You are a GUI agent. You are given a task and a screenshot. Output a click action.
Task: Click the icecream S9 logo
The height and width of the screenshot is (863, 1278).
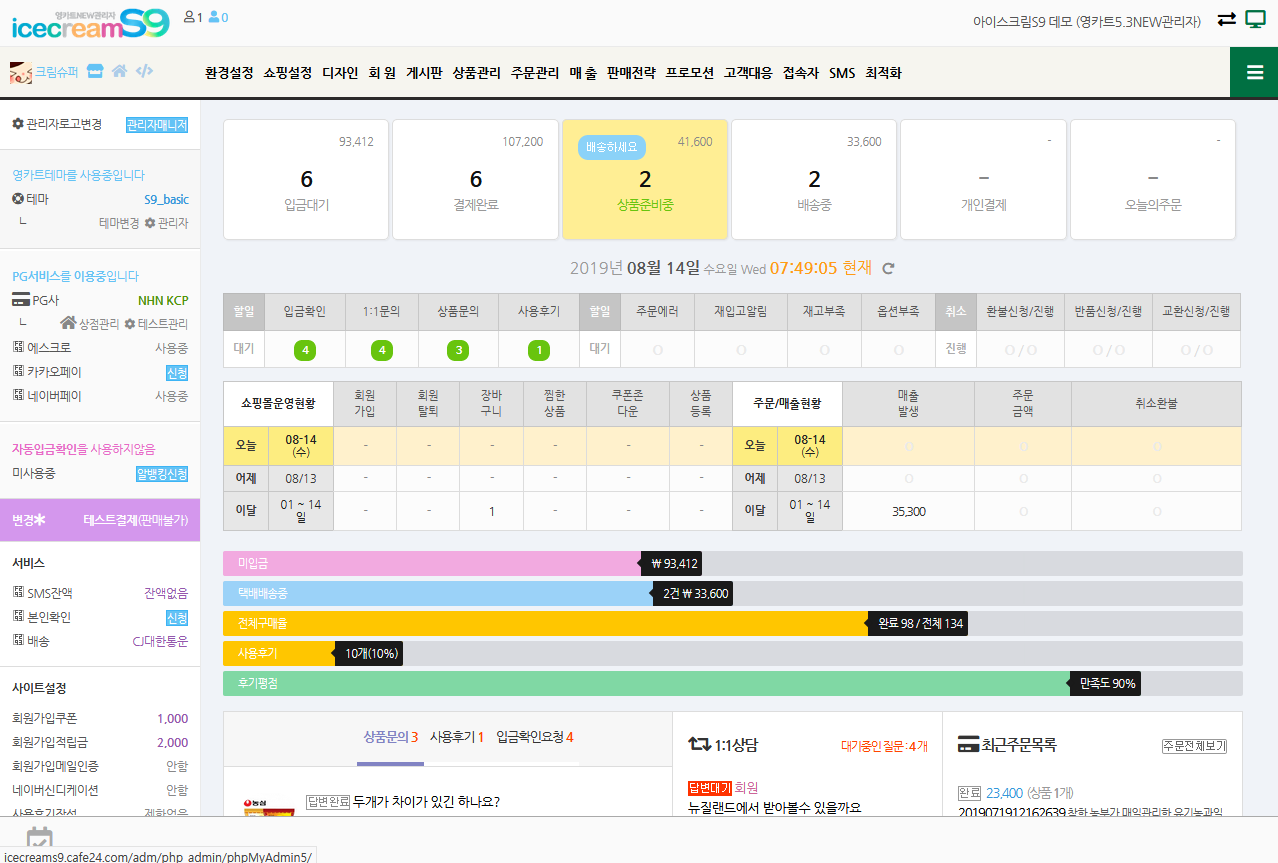[x=90, y=24]
